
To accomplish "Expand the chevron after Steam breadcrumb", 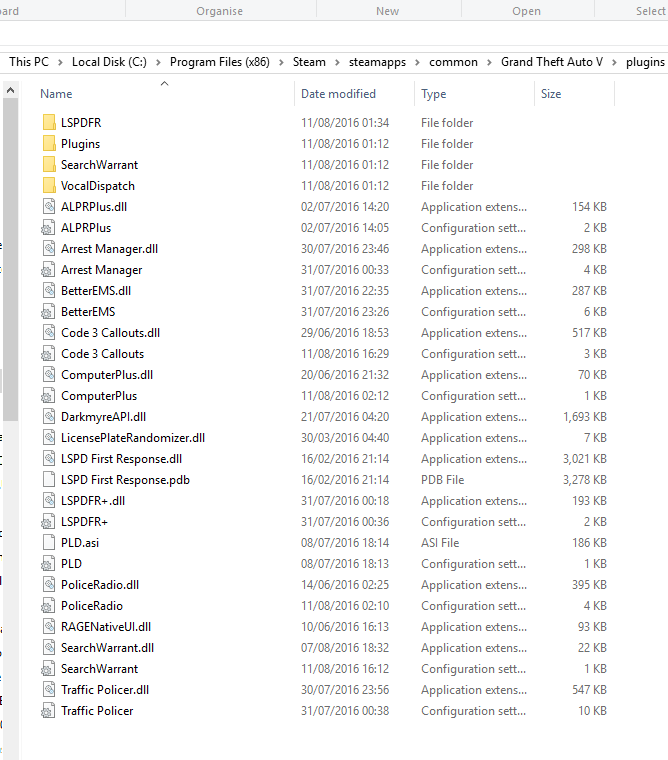I will [337, 63].
